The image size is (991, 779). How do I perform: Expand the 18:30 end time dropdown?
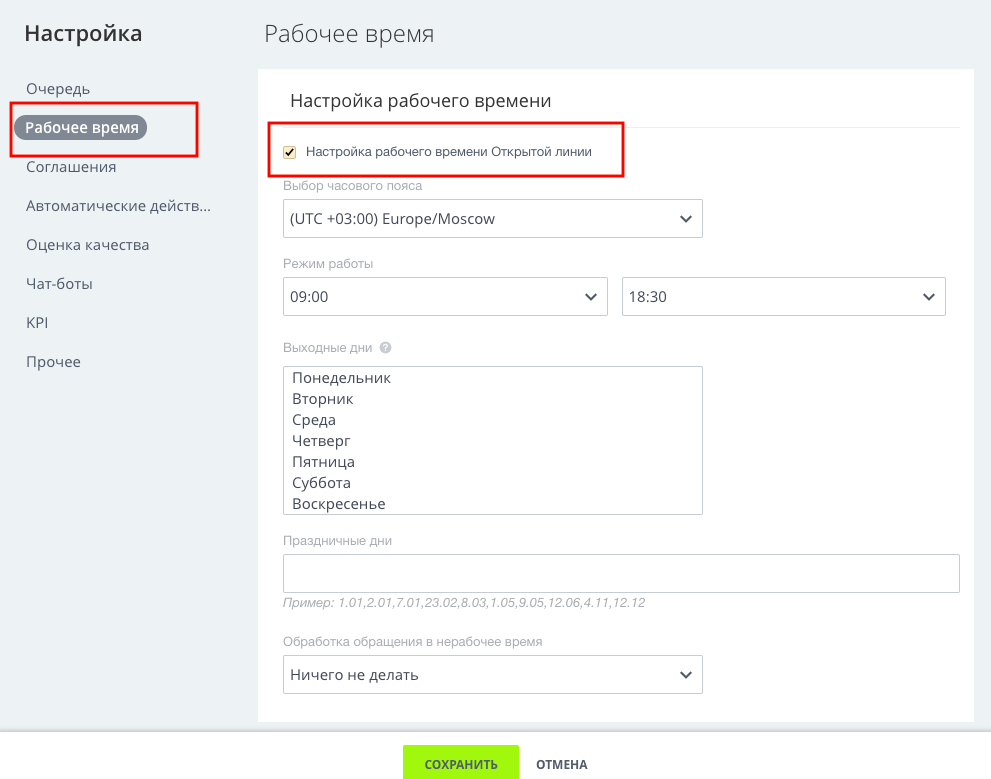[783, 296]
